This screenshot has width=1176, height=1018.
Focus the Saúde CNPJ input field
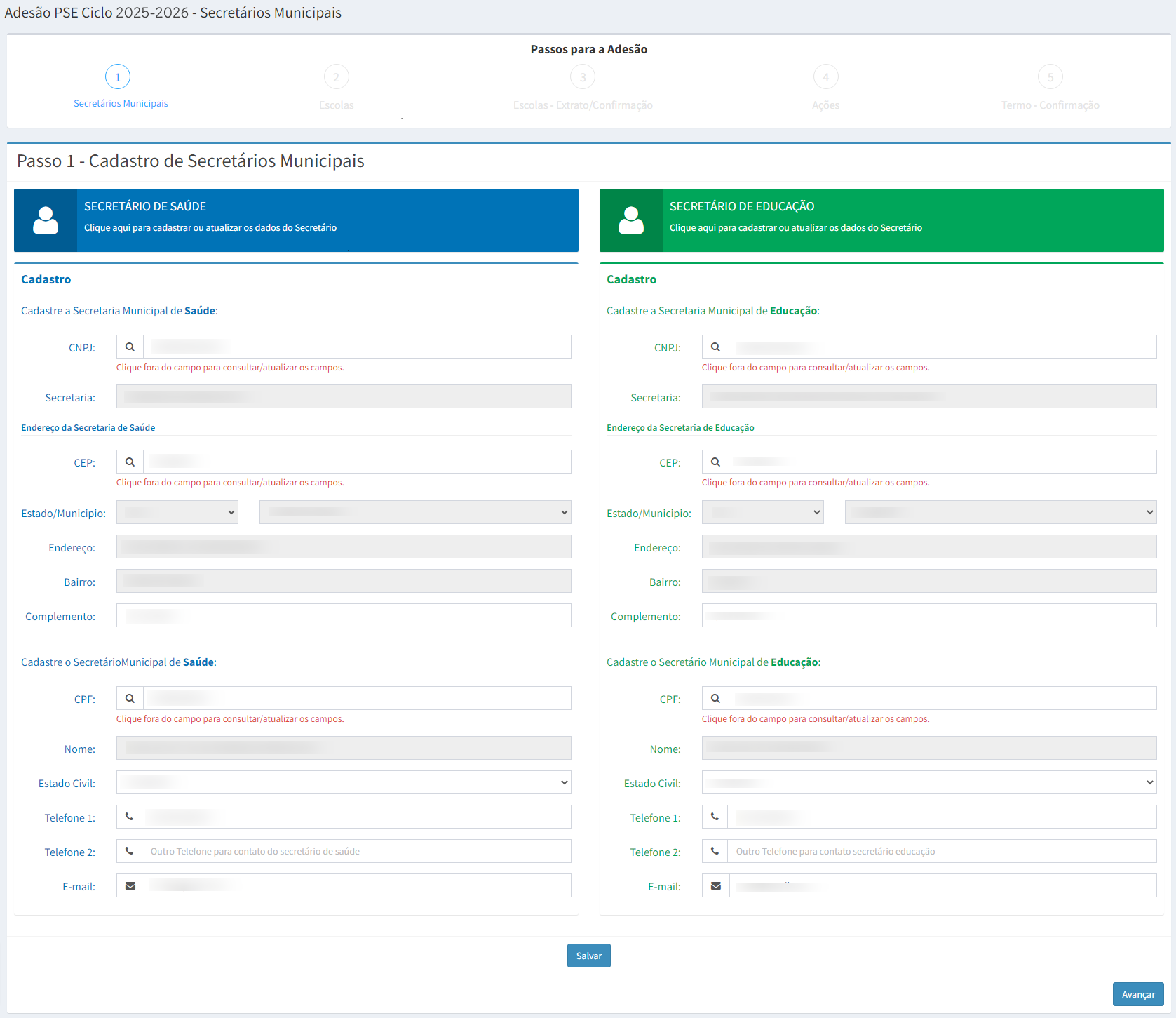tap(358, 347)
